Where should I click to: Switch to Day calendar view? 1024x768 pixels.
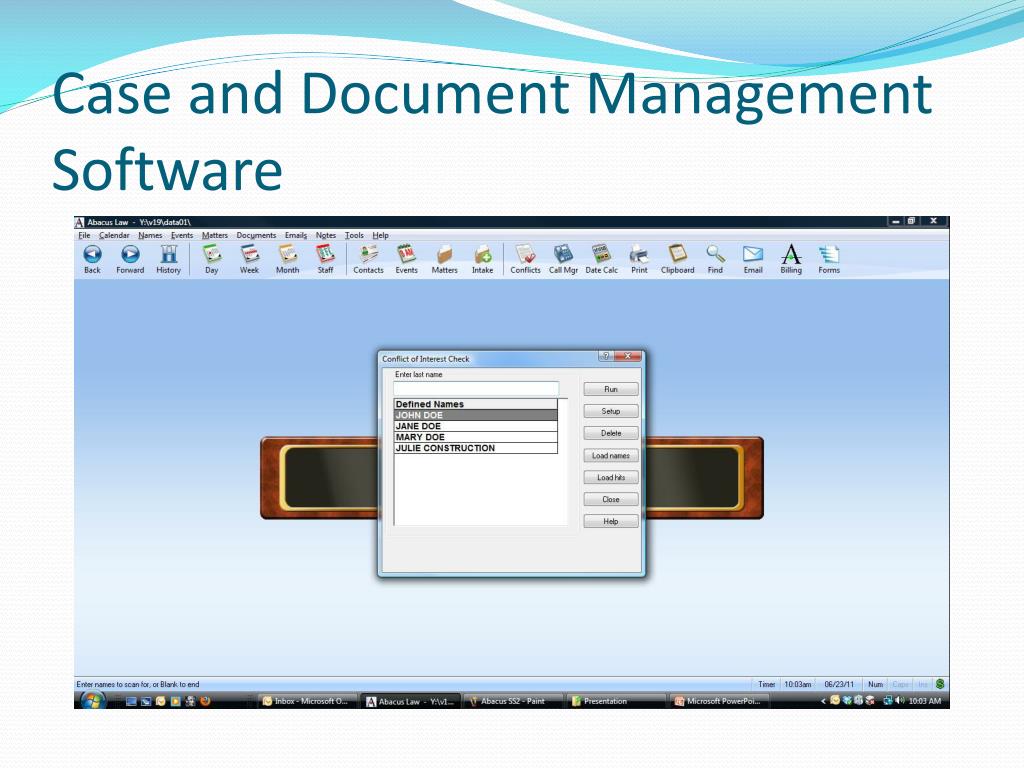(212, 259)
